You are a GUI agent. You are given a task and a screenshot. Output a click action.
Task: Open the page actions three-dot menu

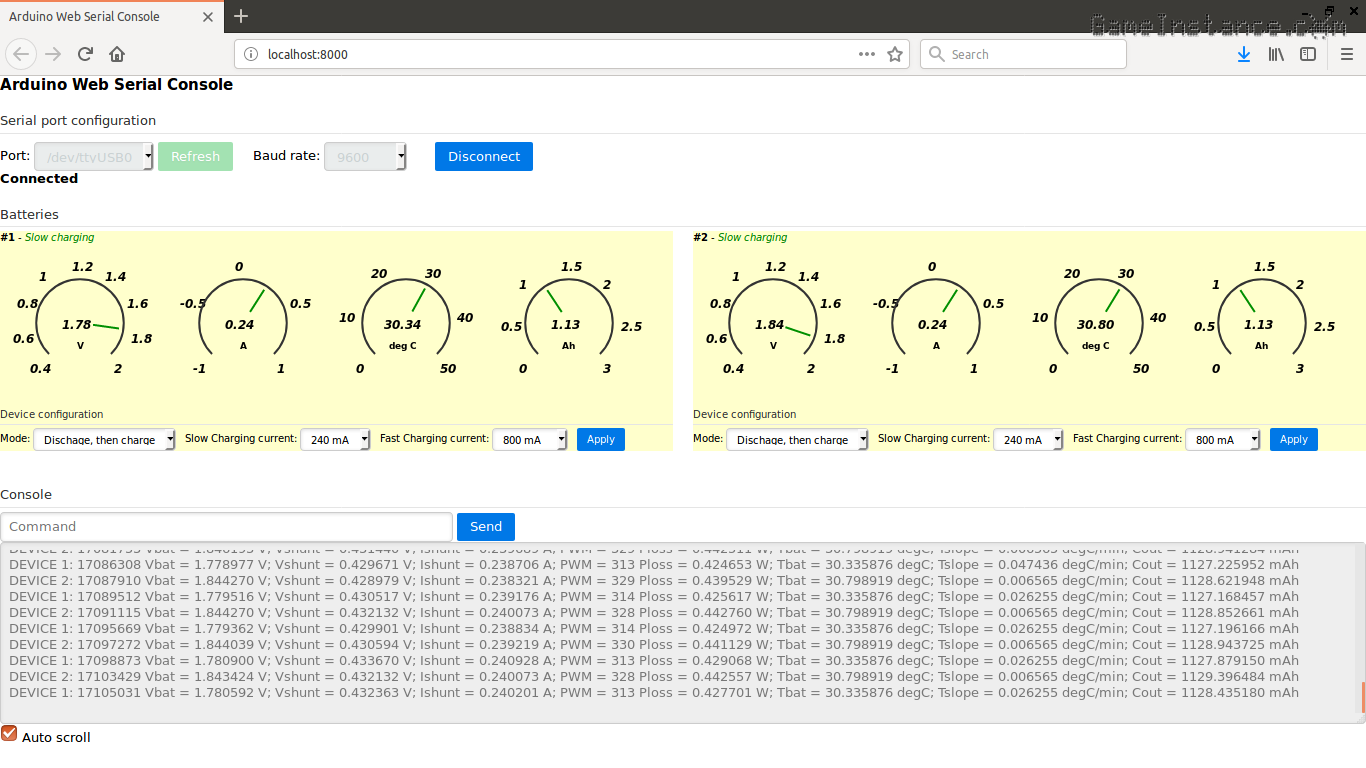(867, 54)
